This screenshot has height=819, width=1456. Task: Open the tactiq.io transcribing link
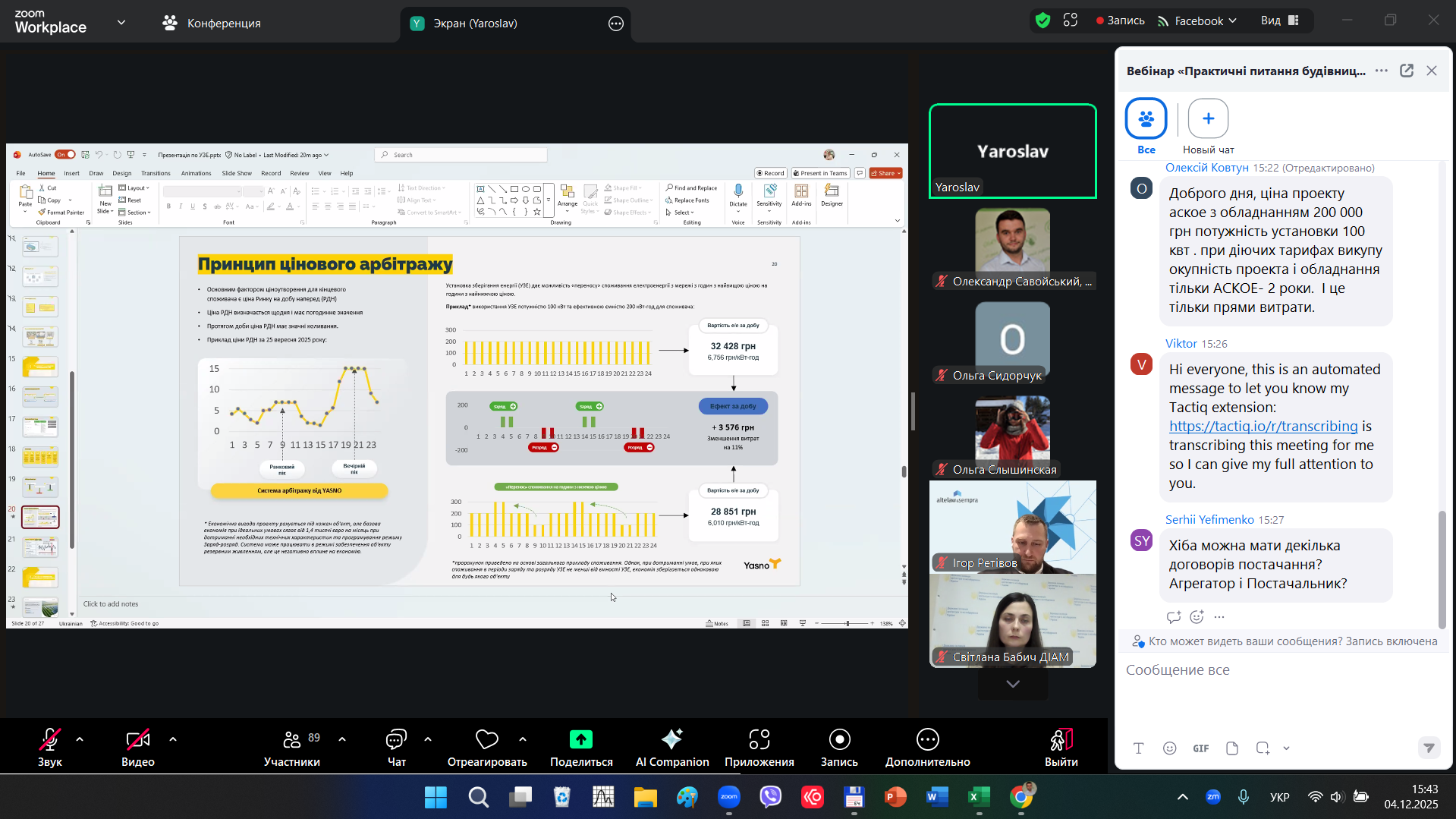1263,427
